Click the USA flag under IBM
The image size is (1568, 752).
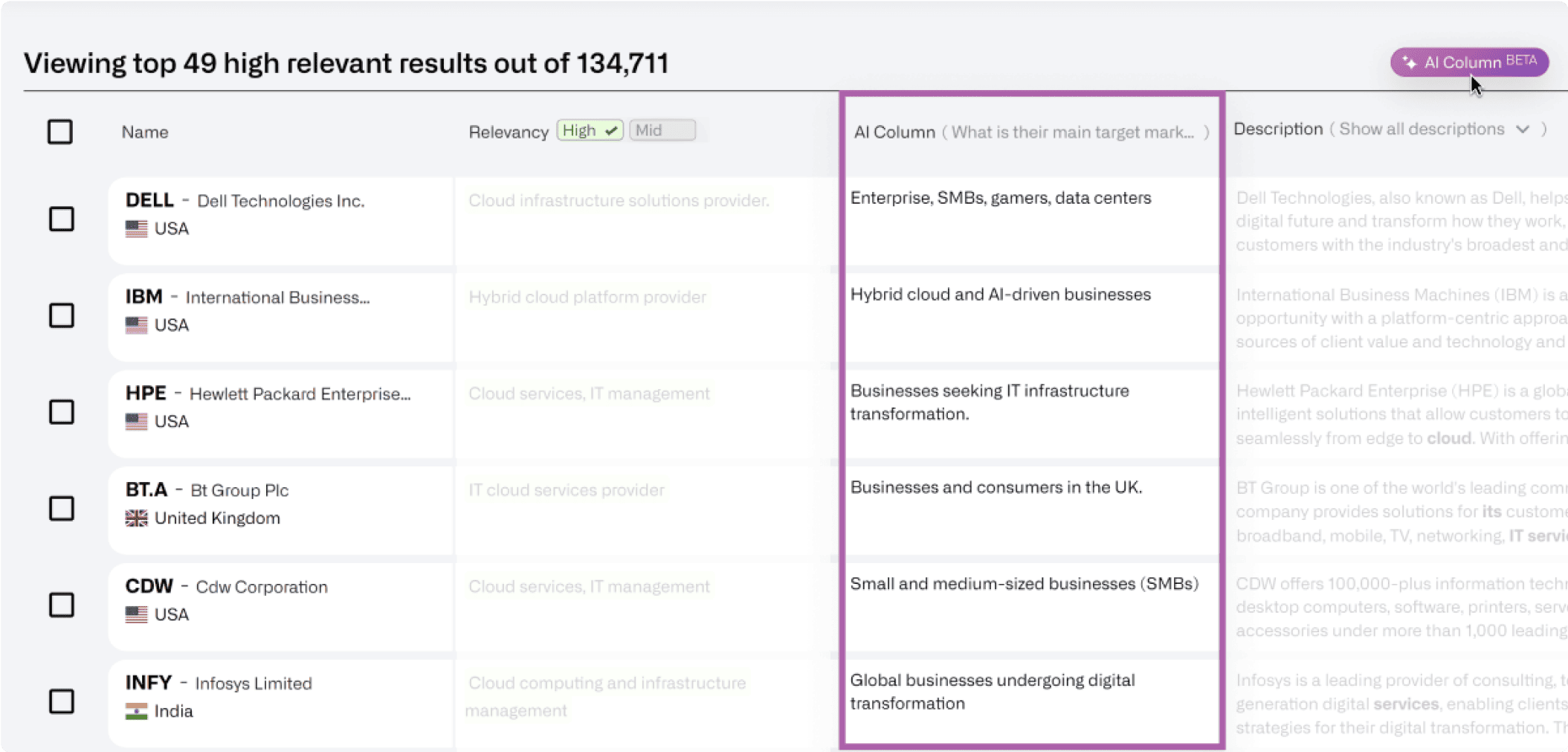(136, 325)
